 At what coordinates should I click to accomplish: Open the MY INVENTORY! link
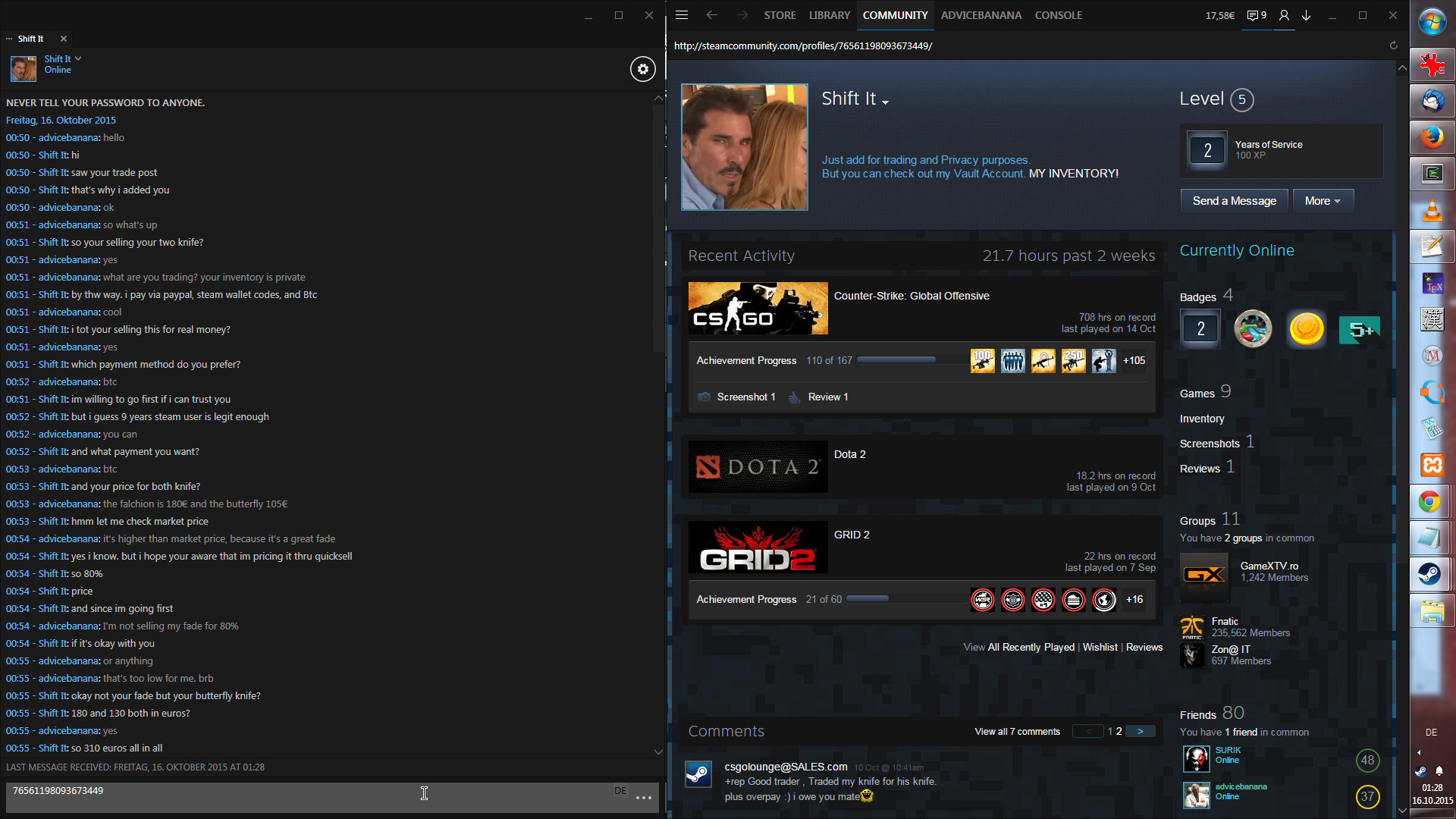(1073, 174)
